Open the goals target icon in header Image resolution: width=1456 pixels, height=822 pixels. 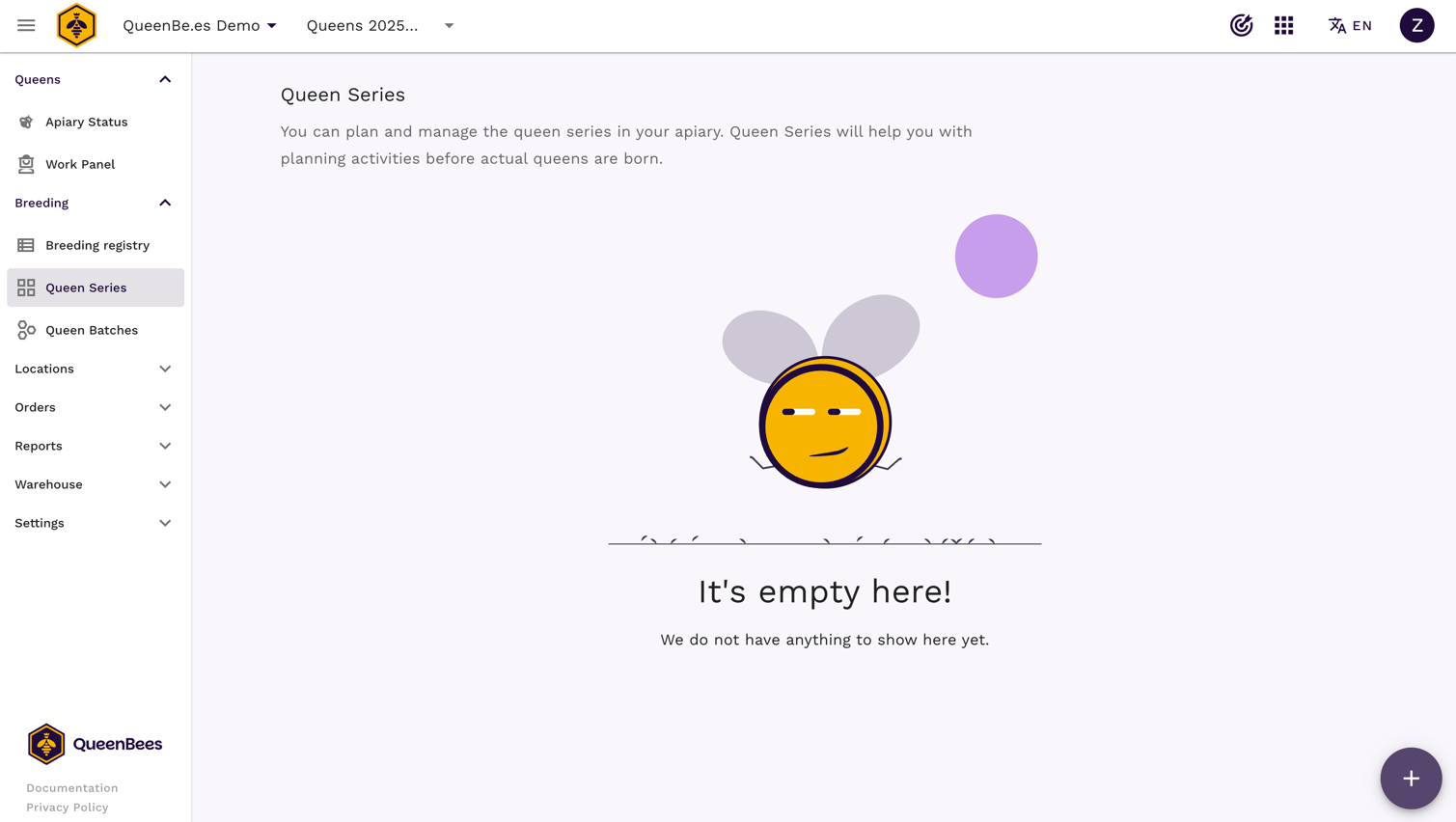click(x=1241, y=26)
